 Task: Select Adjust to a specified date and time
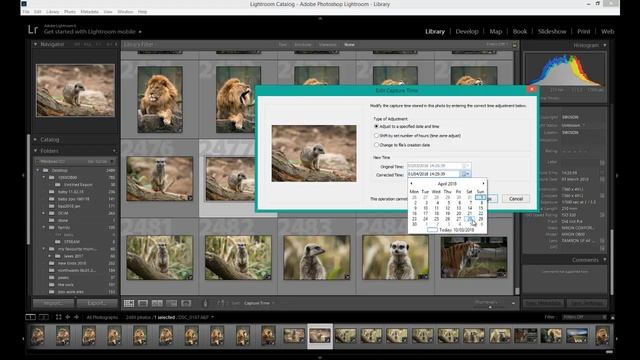pos(407,127)
